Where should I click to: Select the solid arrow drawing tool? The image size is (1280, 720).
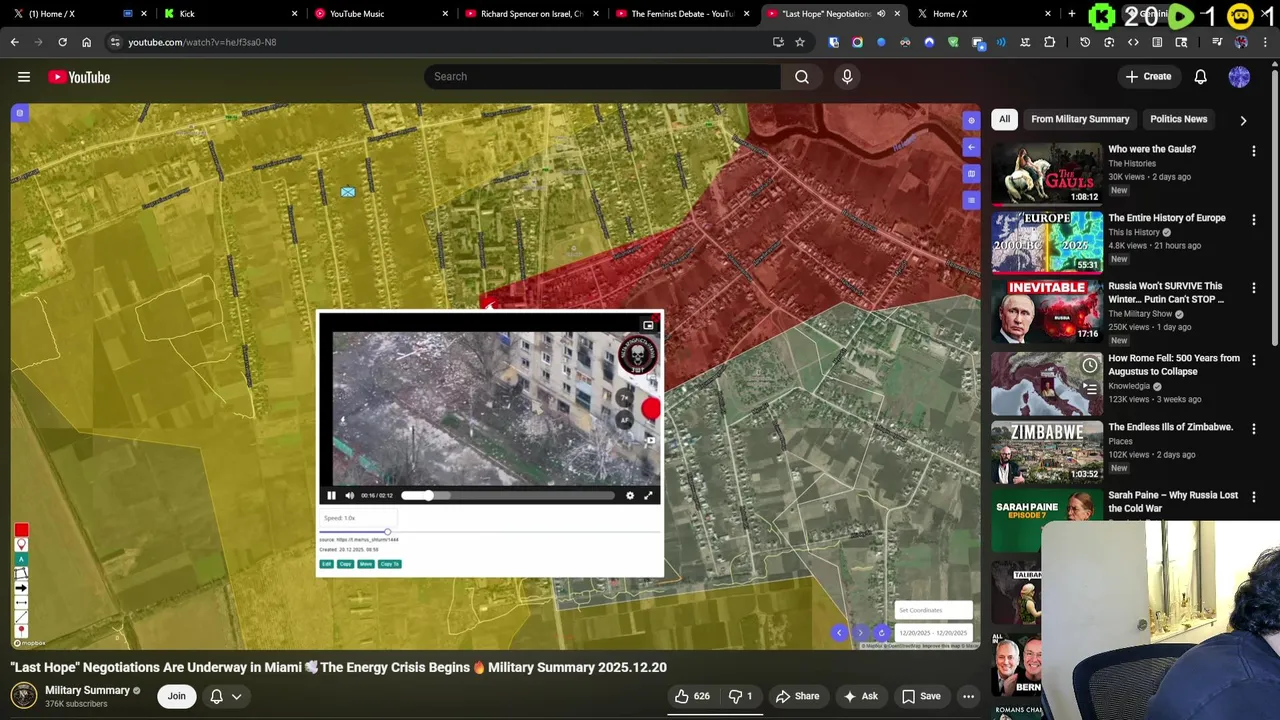coord(21,588)
